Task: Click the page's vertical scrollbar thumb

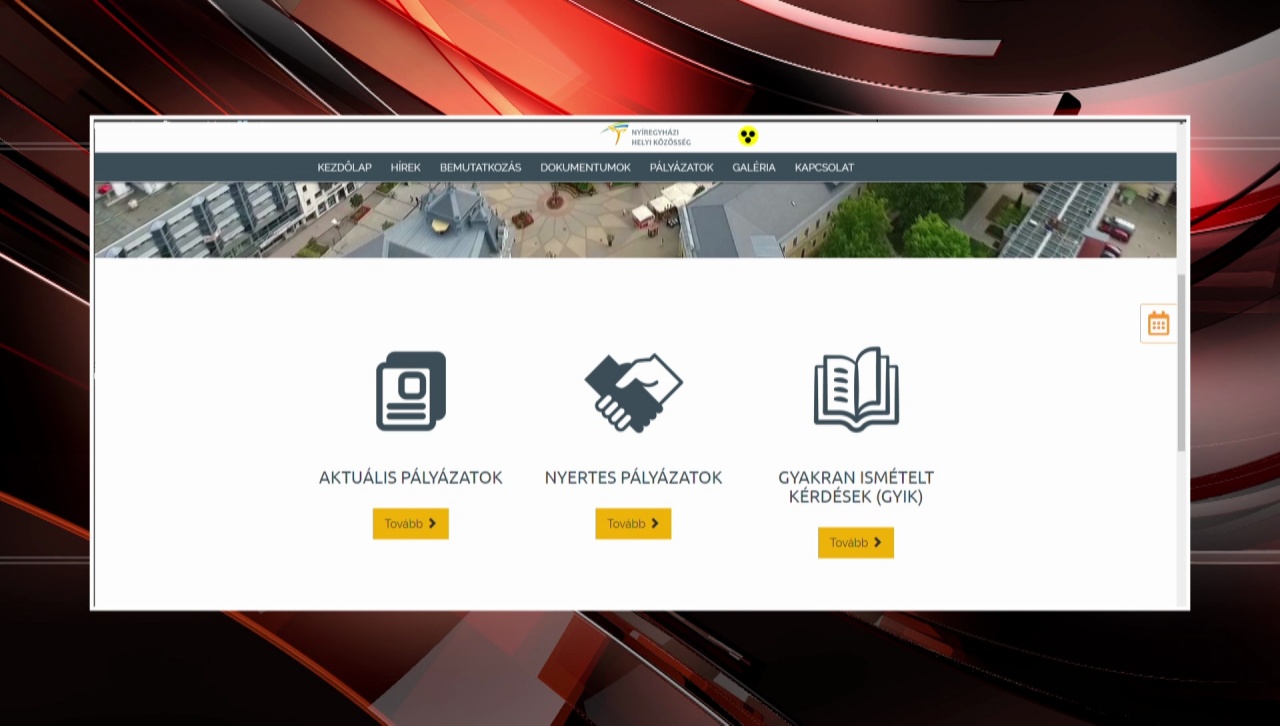Action: click(x=1181, y=360)
